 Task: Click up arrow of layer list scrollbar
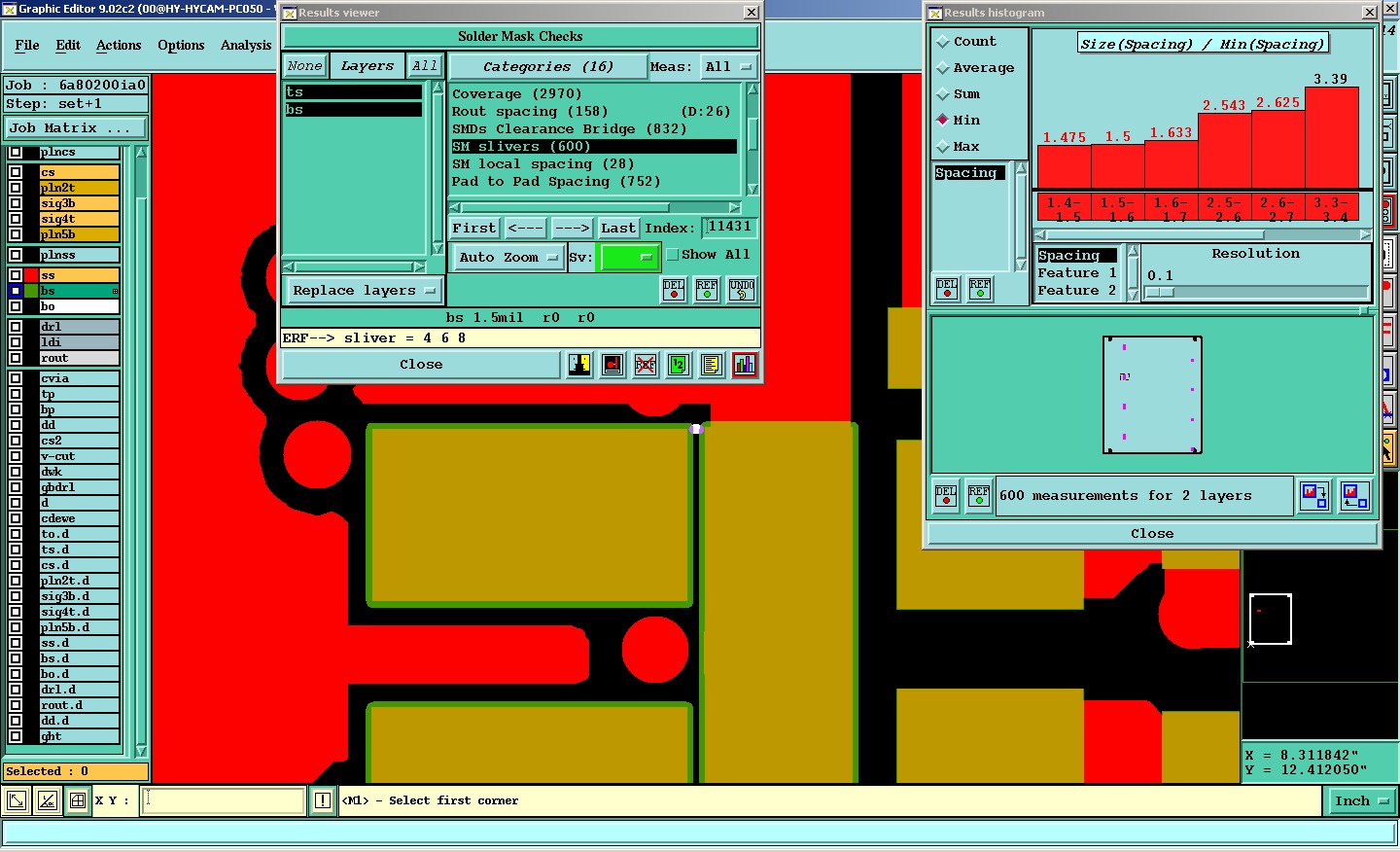(x=141, y=153)
